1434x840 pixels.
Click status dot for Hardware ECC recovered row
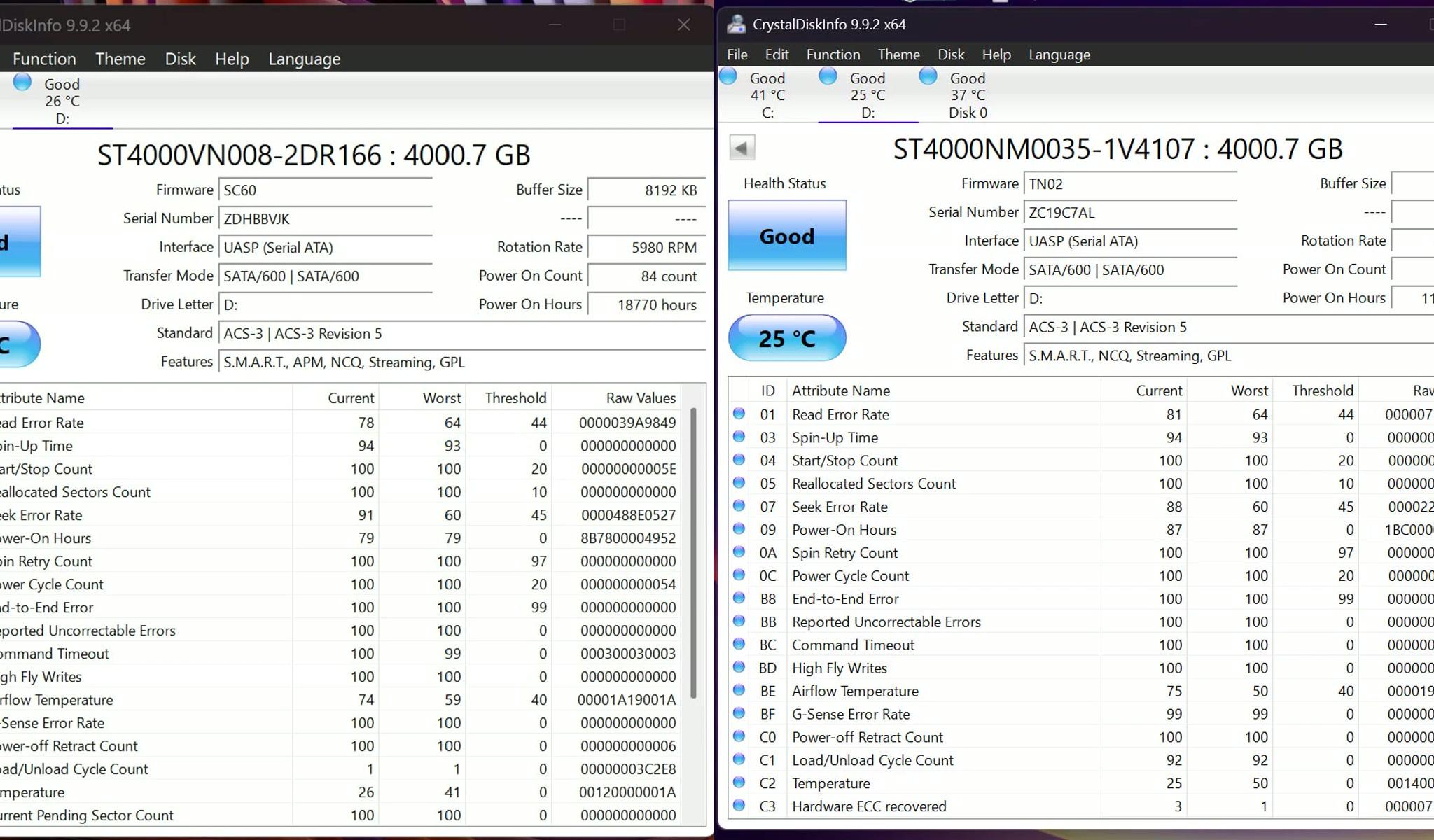739,806
